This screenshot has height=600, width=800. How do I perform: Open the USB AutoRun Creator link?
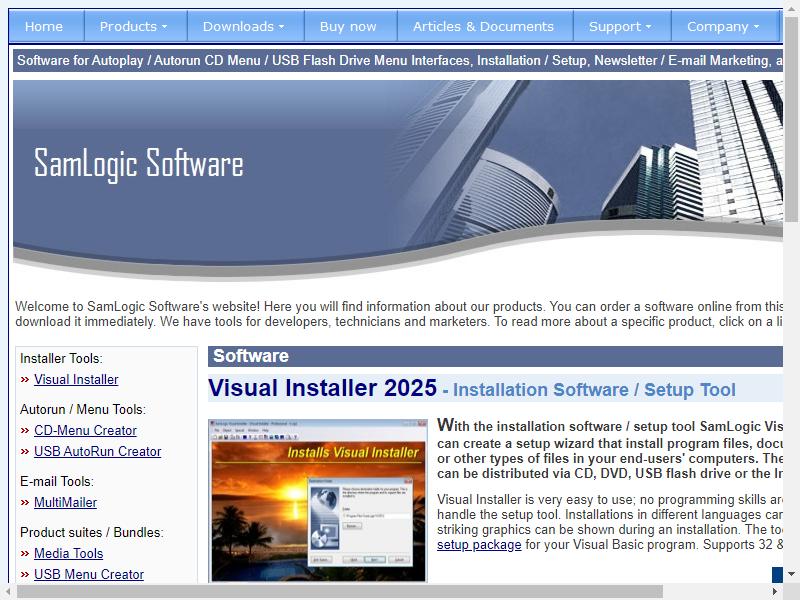click(x=97, y=452)
